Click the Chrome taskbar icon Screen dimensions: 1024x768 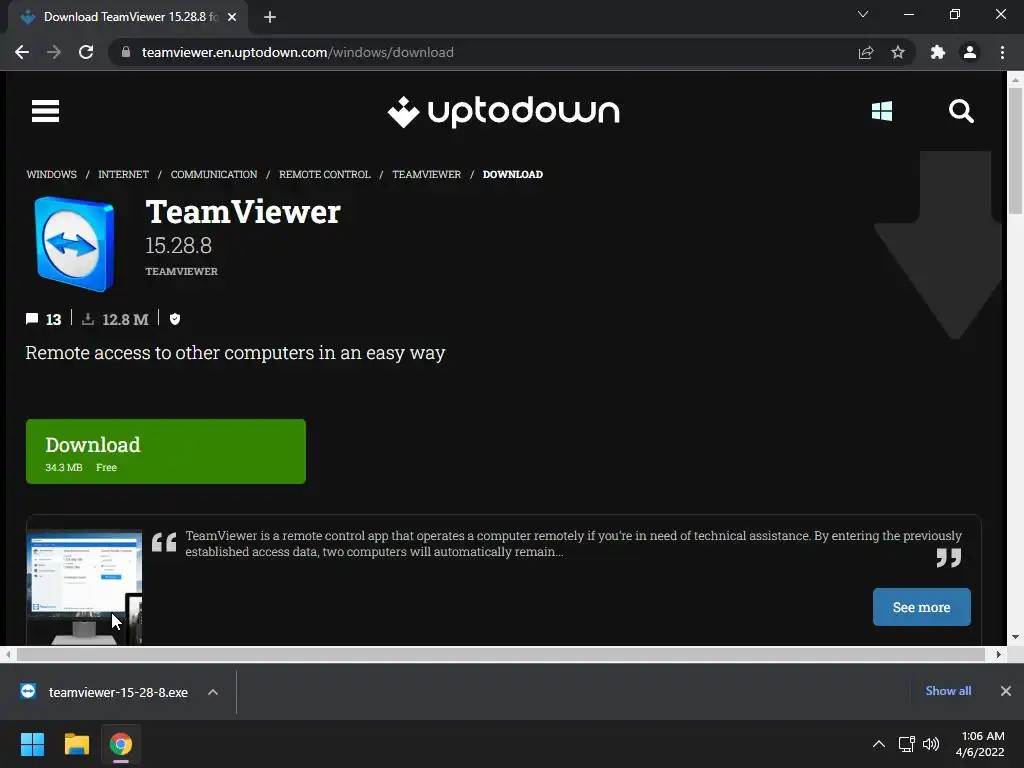coord(120,744)
